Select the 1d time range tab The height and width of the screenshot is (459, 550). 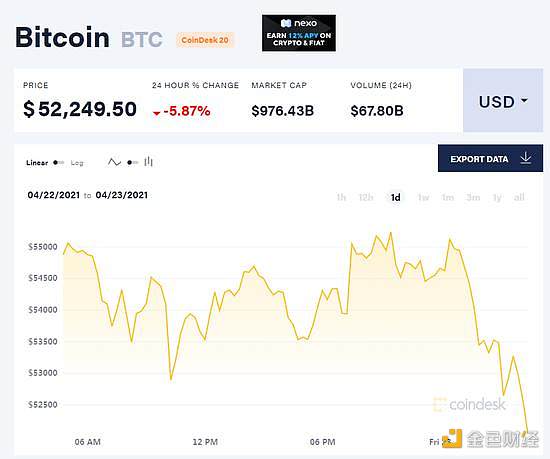(395, 197)
